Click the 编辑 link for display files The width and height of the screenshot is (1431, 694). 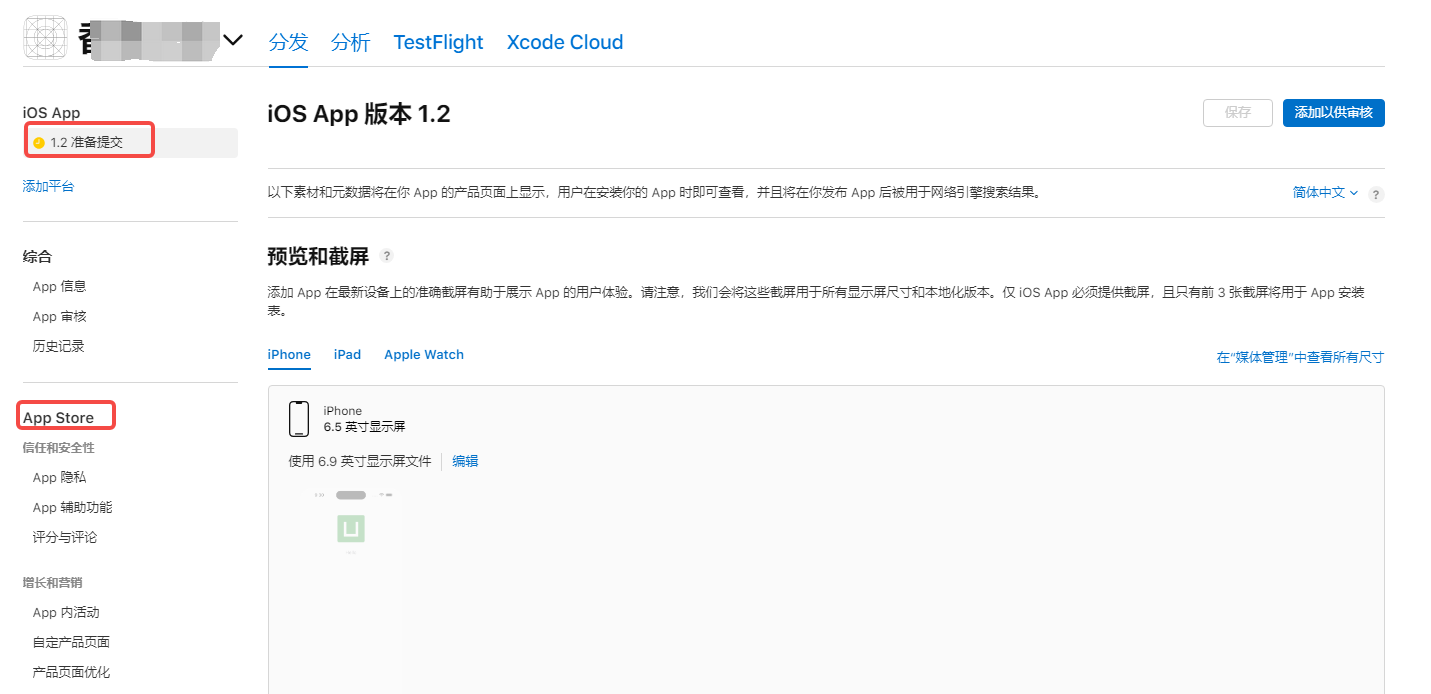[465, 461]
